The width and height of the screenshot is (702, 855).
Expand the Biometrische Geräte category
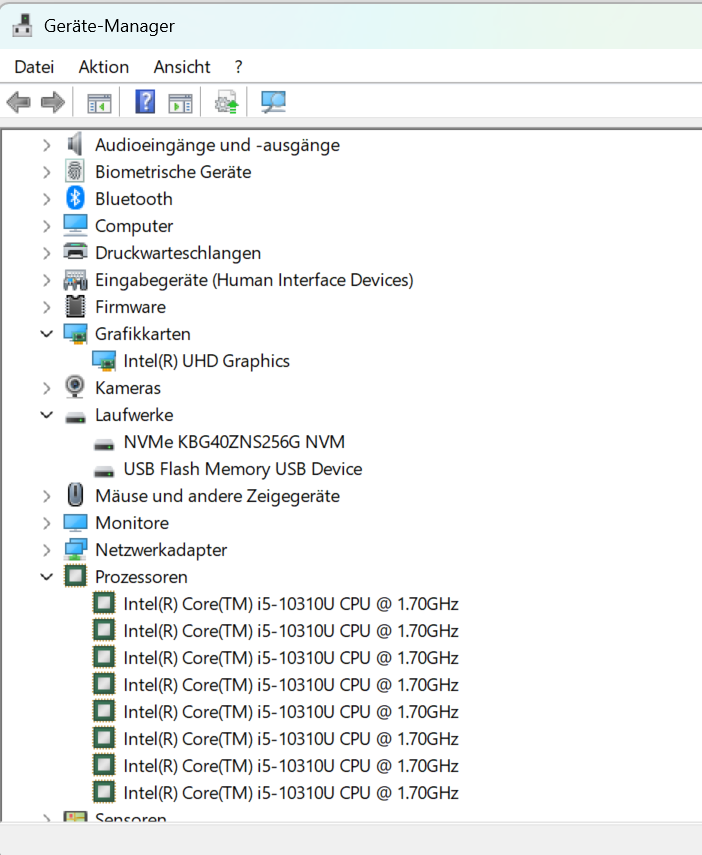coord(47,172)
